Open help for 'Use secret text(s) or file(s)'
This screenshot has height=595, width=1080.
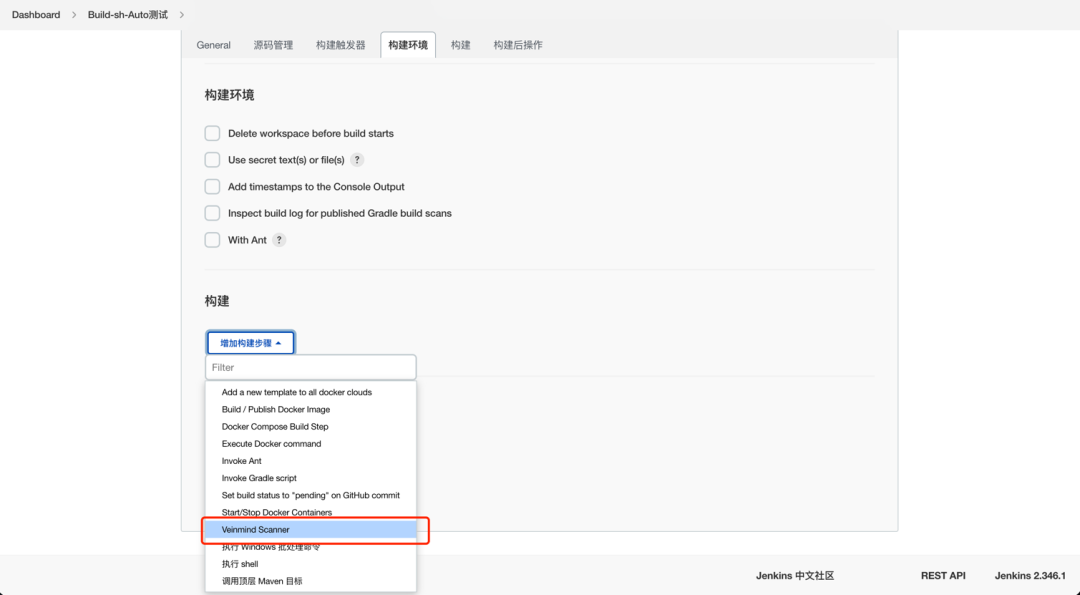point(357,160)
